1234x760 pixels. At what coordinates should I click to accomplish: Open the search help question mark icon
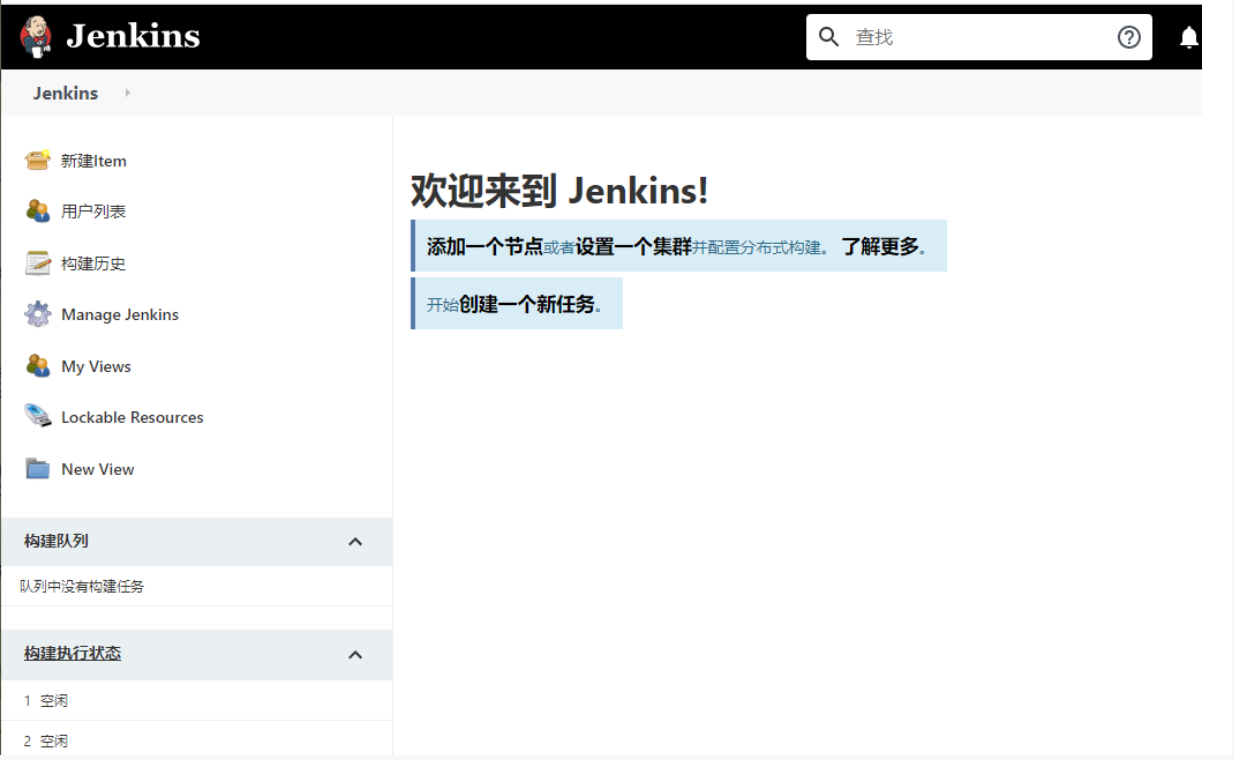pyautogui.click(x=1129, y=37)
